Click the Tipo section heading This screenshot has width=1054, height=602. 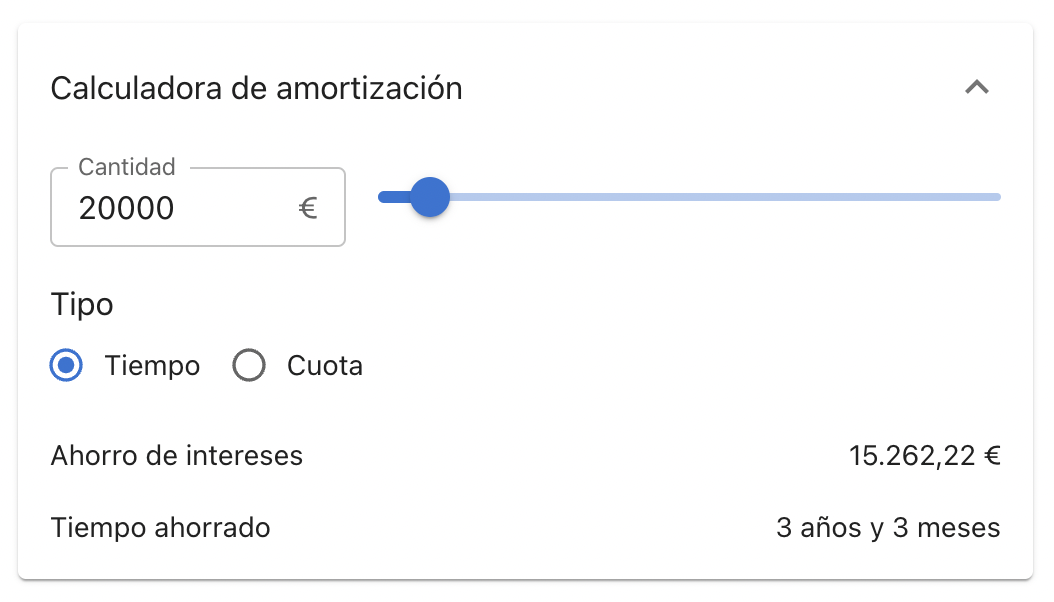click(x=81, y=304)
